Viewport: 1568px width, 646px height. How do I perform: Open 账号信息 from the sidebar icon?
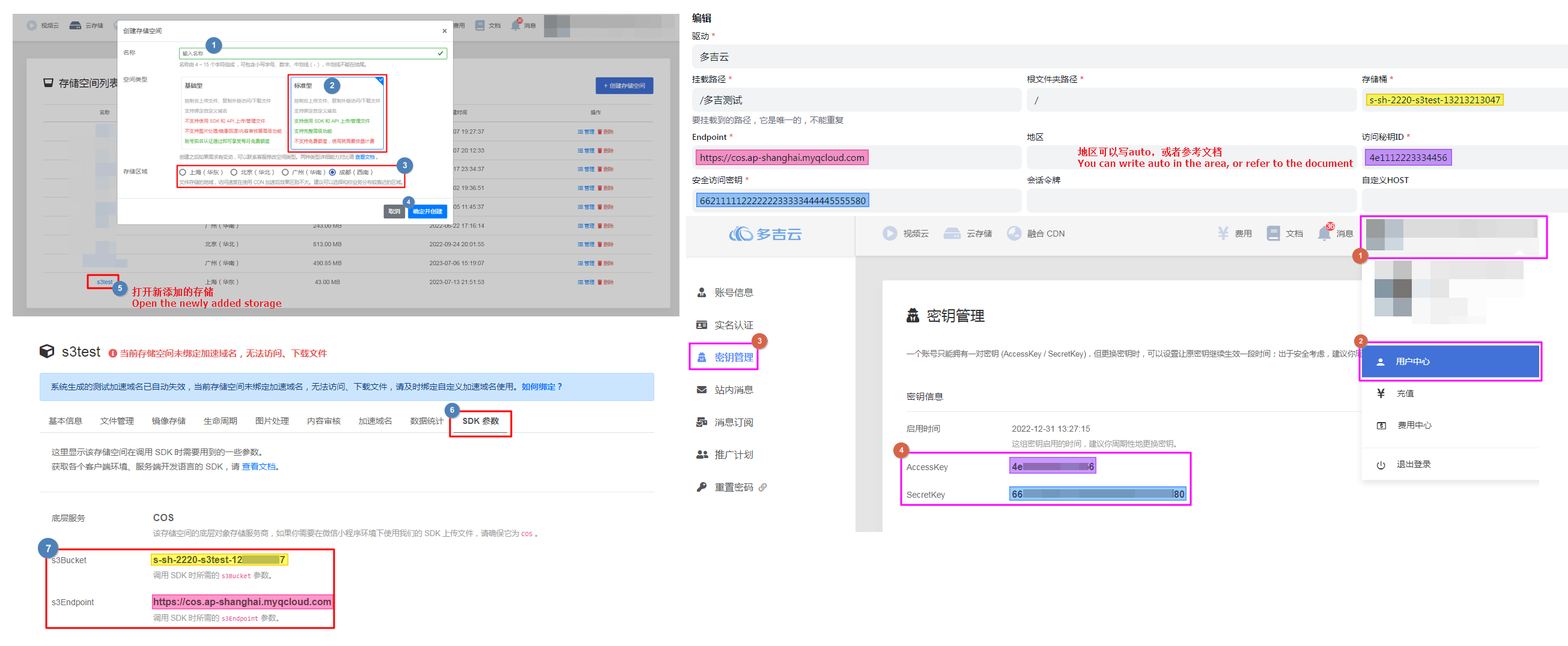coord(702,292)
